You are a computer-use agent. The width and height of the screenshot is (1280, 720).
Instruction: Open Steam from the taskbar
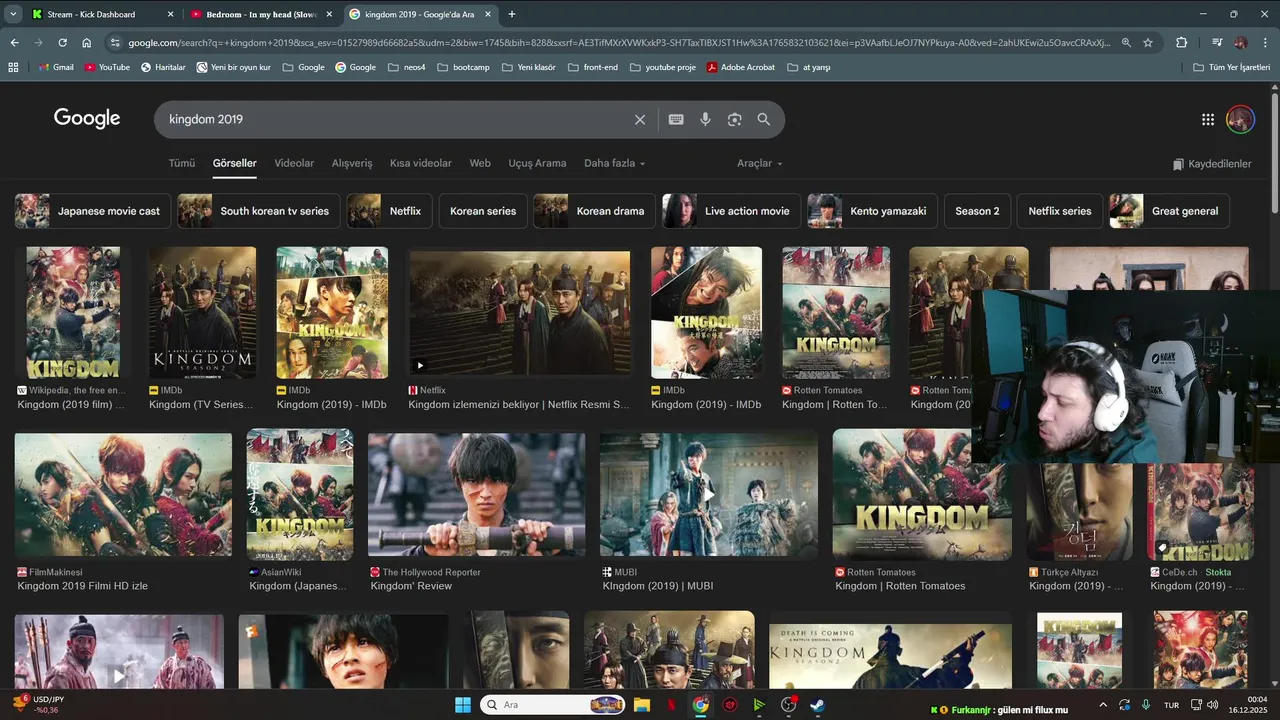click(x=817, y=705)
